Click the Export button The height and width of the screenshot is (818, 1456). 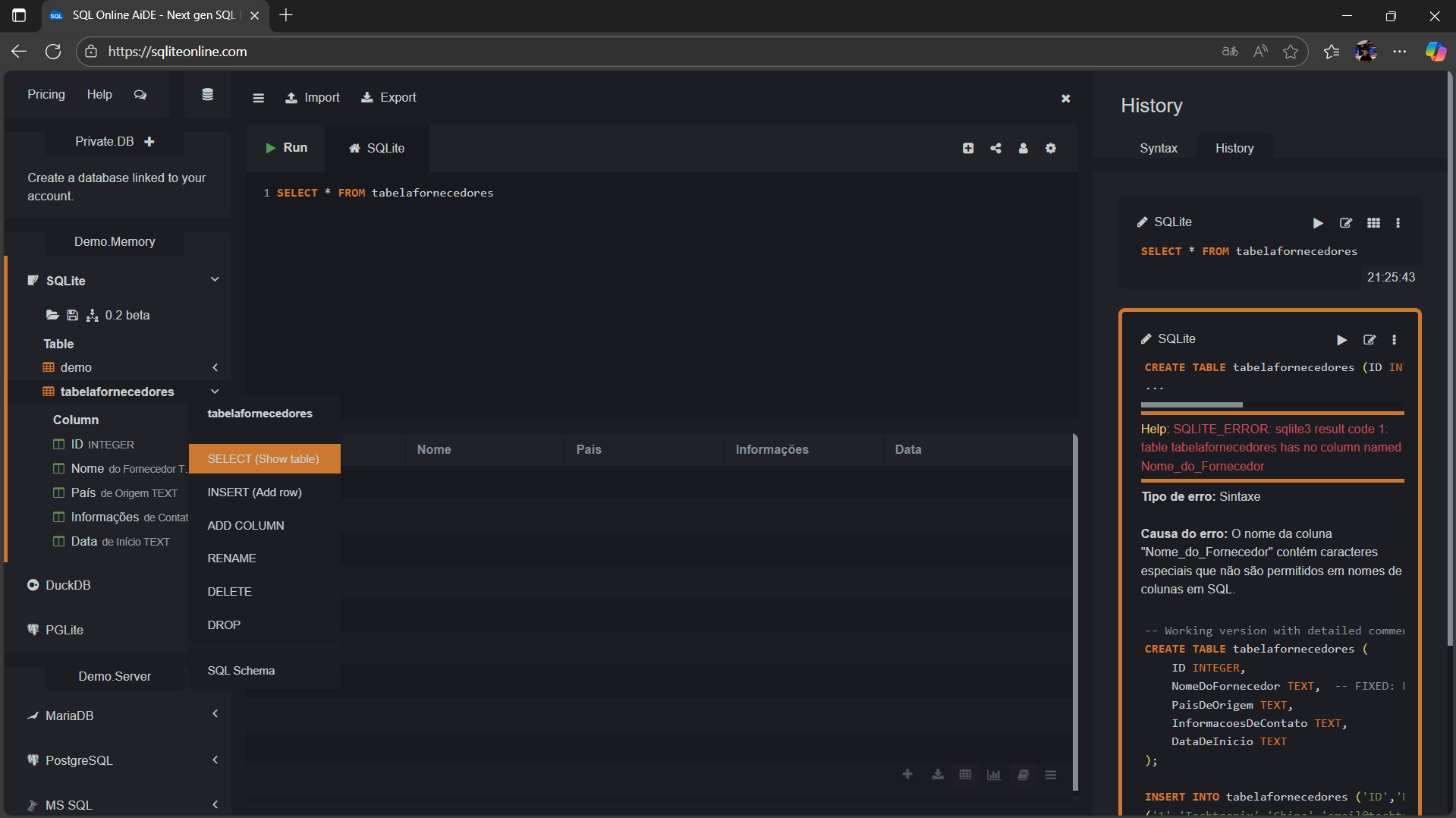click(388, 98)
